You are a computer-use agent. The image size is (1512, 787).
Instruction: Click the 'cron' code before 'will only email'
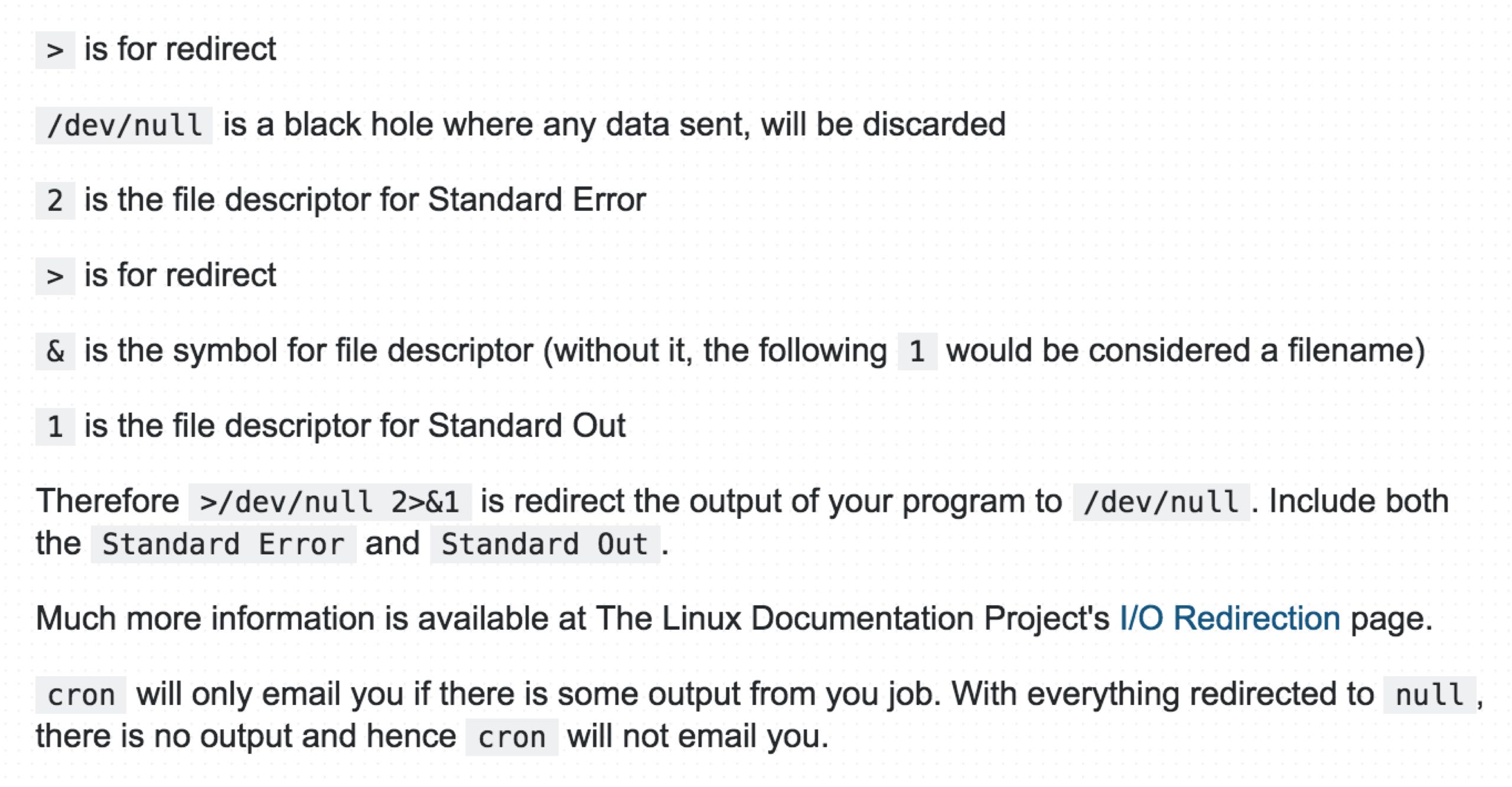pos(81,695)
